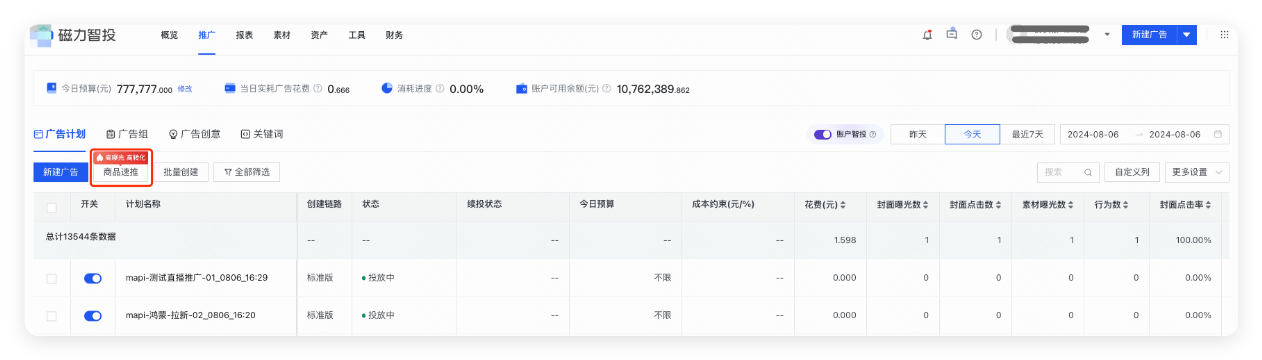Click the 批量创建 button
The image size is (1262, 360).
[180, 172]
